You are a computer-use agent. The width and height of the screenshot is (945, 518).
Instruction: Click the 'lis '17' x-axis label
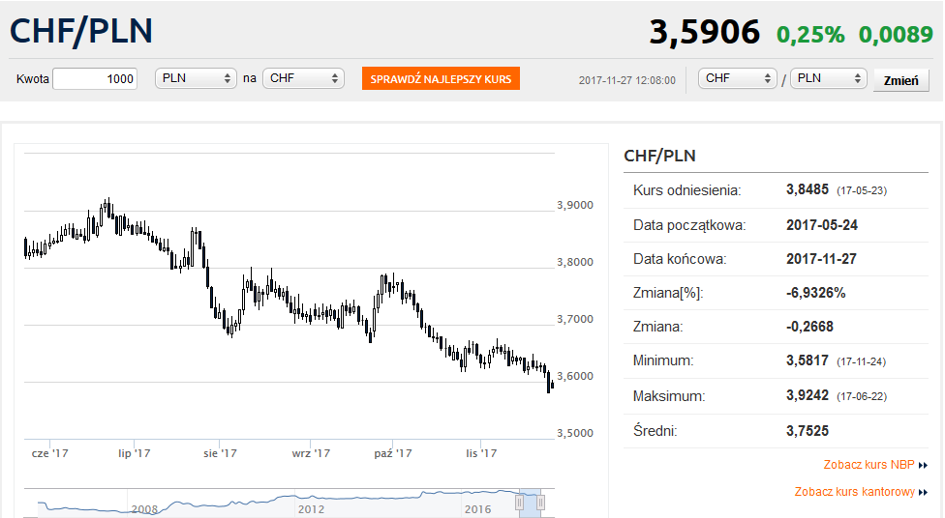pyautogui.click(x=482, y=453)
